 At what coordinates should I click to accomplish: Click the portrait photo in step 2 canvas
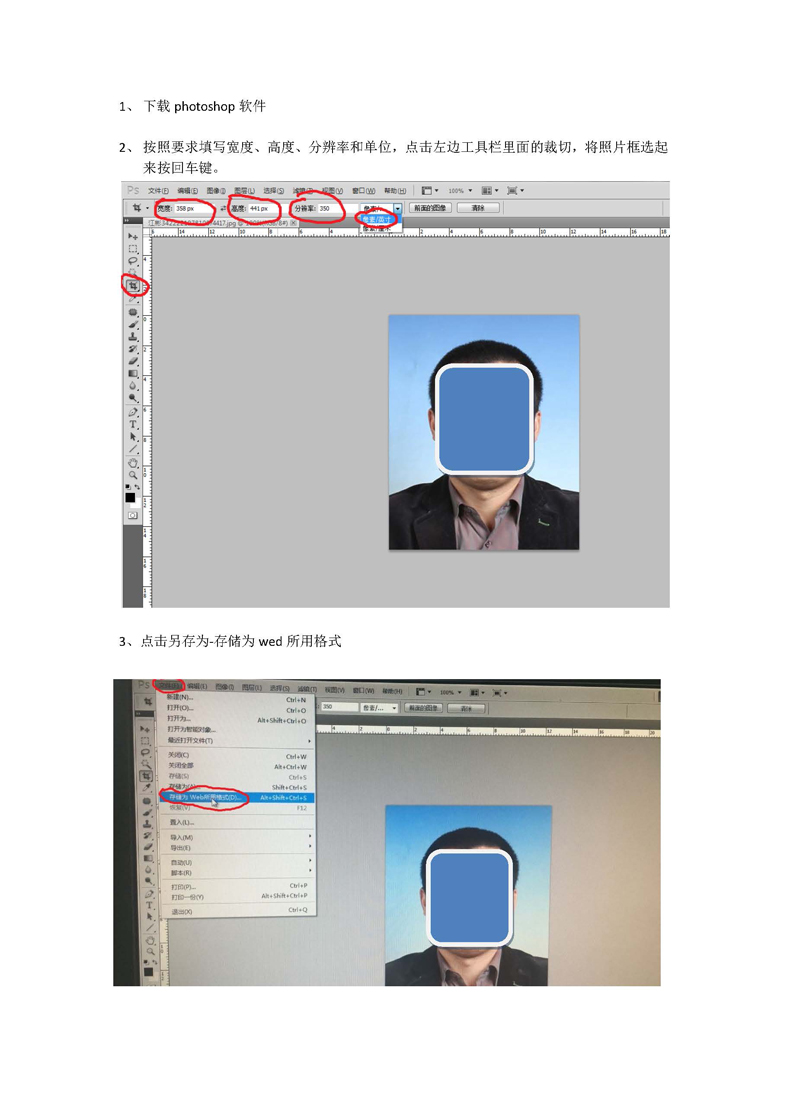484,432
